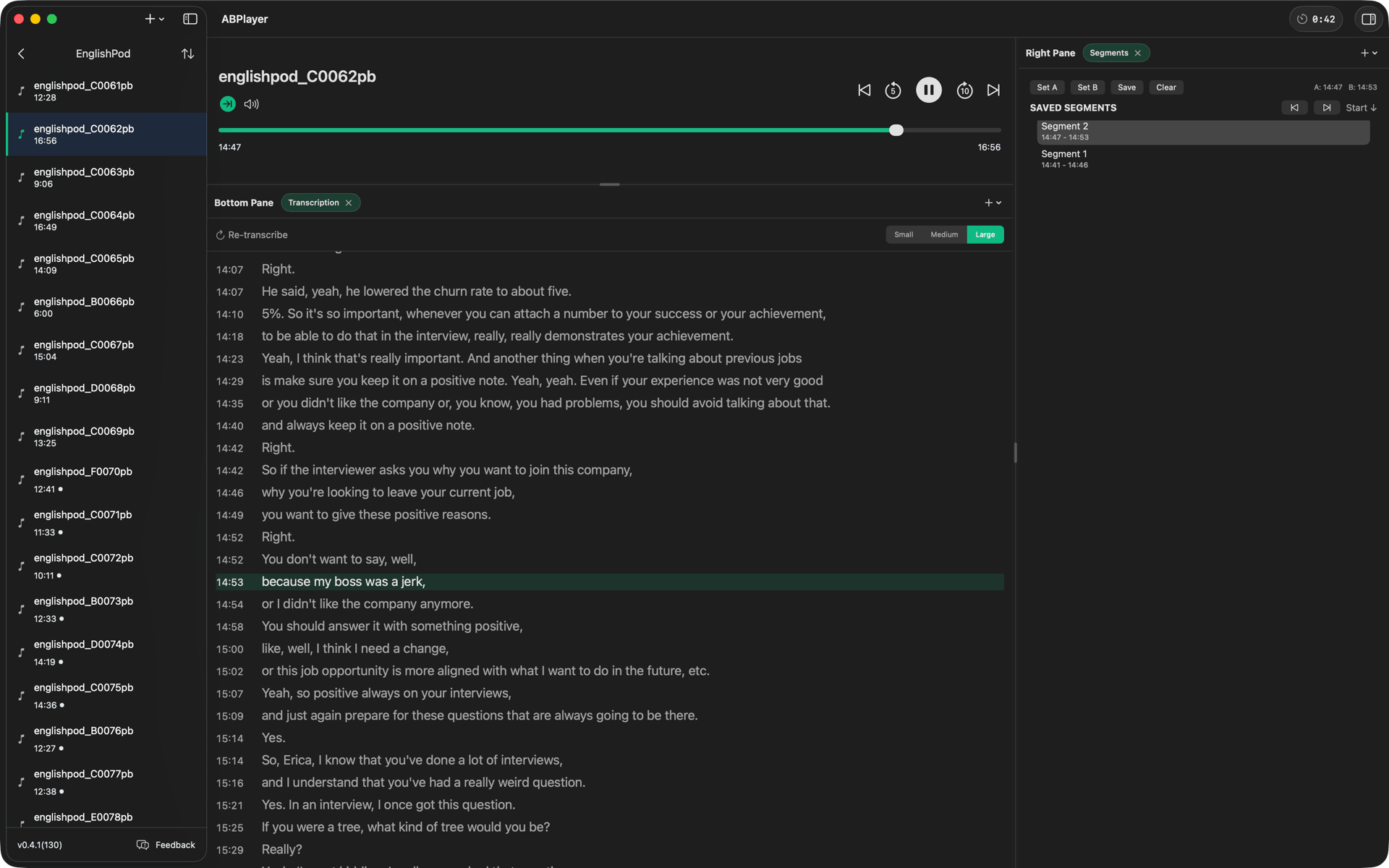Image resolution: width=1389 pixels, height=868 pixels.
Task: Pause playback with the pause button
Action: 928,90
